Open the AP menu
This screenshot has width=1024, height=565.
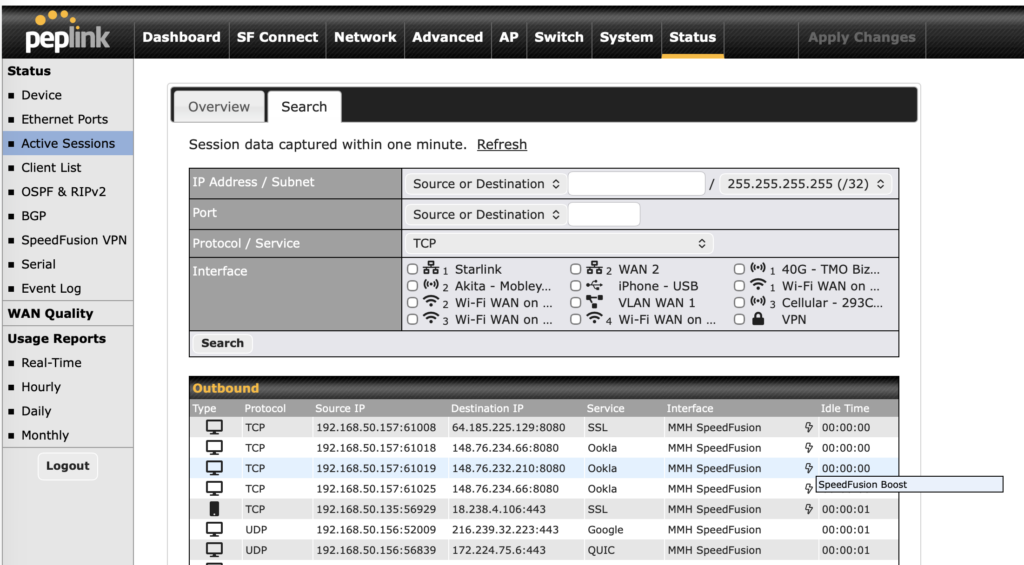point(509,37)
